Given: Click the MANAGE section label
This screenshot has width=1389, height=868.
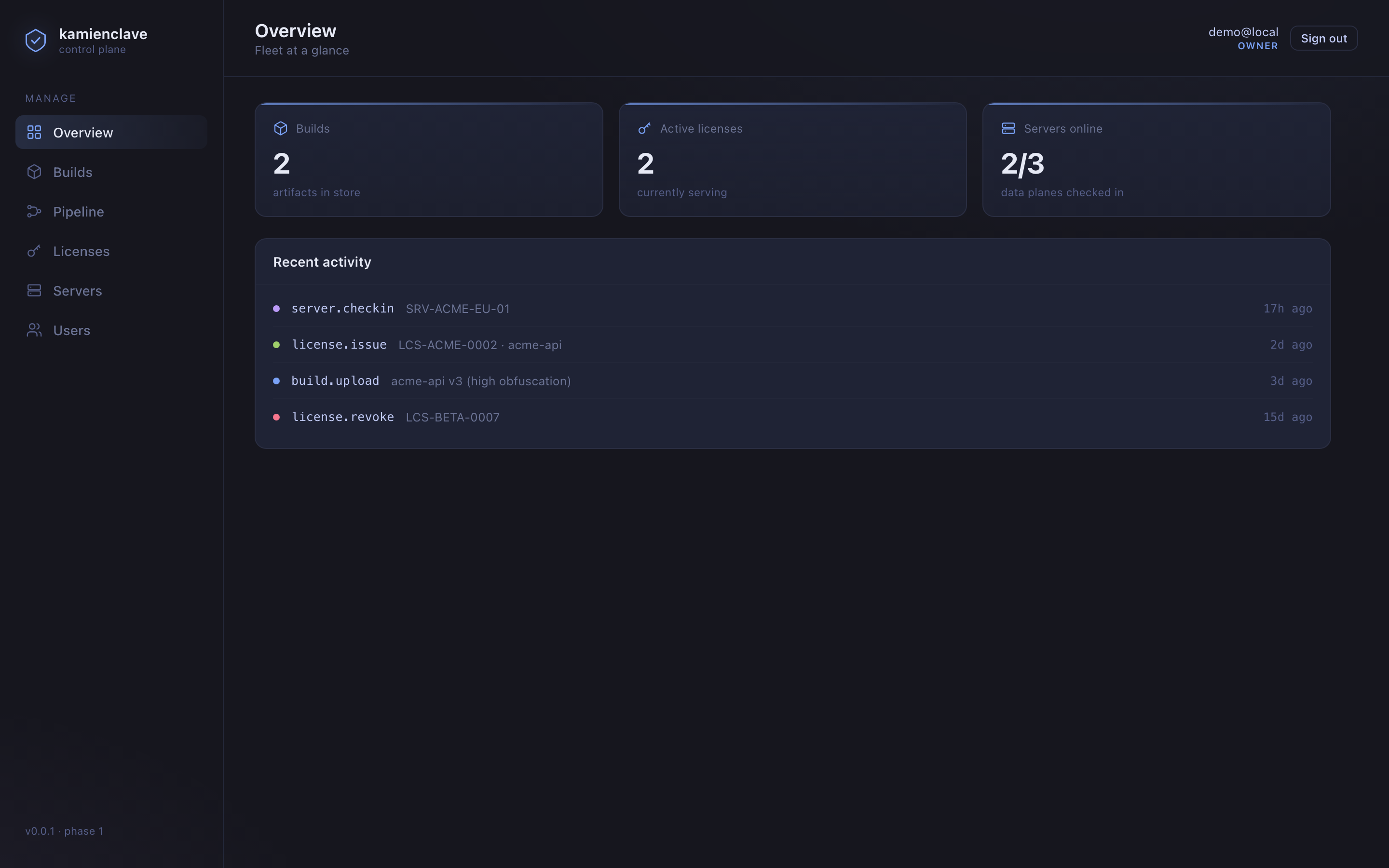Looking at the screenshot, I should (x=51, y=98).
